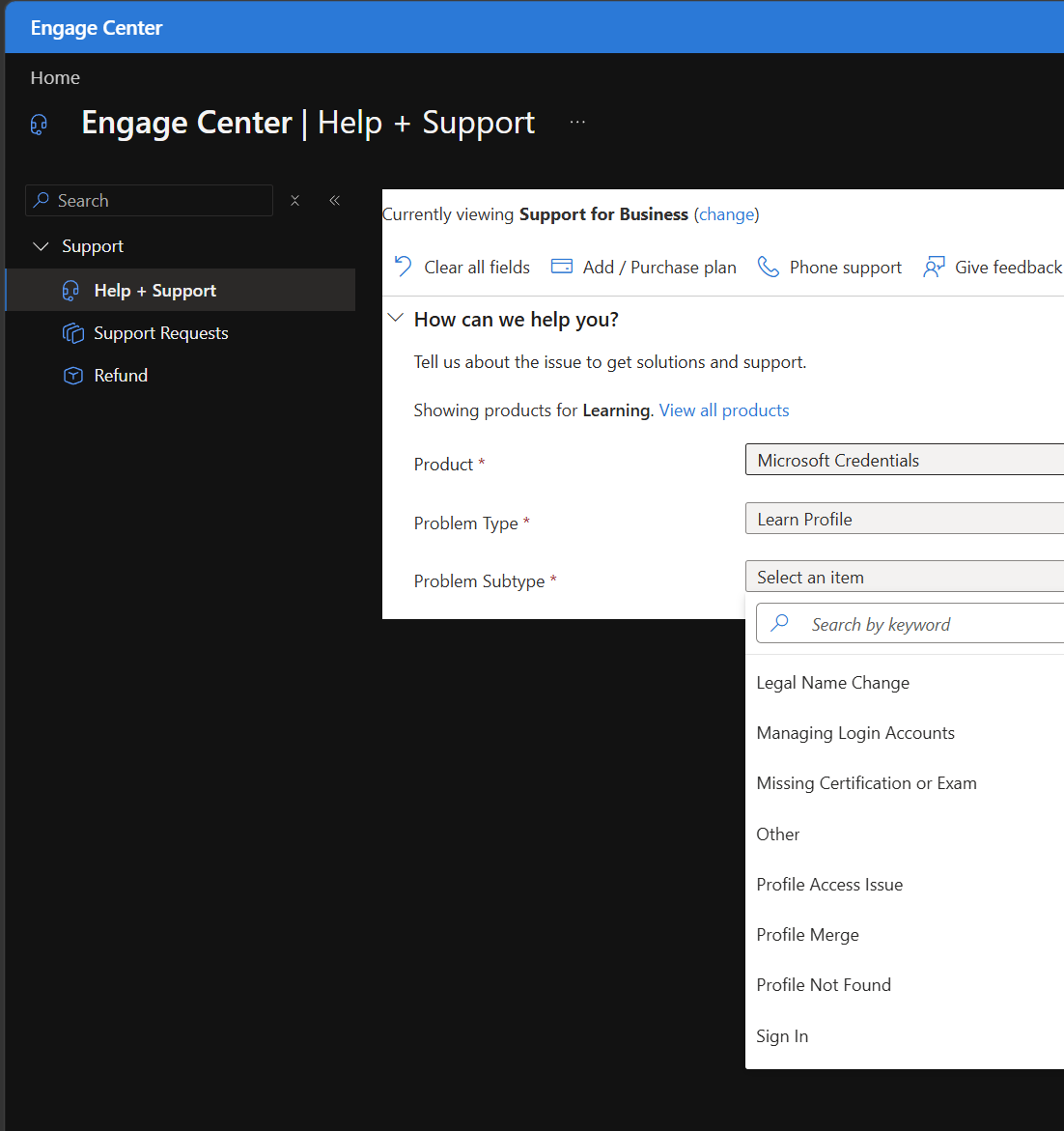Focus the Search by keyword field

[x=910, y=623]
